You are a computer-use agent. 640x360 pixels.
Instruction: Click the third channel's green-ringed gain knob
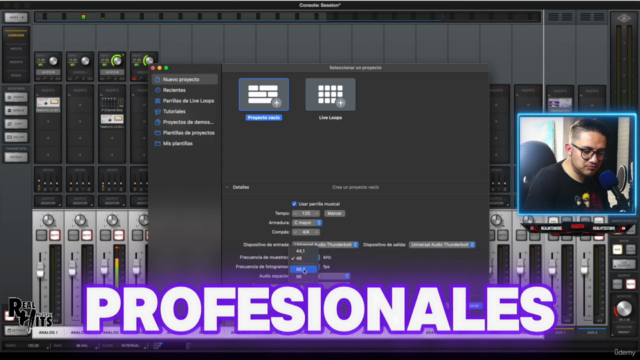click(117, 61)
